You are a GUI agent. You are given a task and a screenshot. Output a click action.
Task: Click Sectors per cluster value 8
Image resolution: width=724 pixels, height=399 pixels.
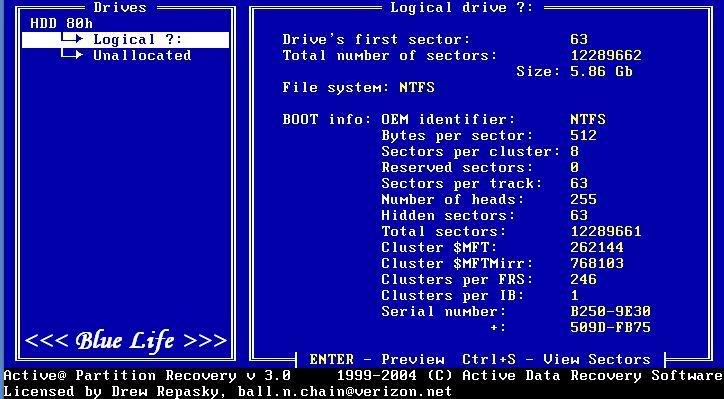574,151
